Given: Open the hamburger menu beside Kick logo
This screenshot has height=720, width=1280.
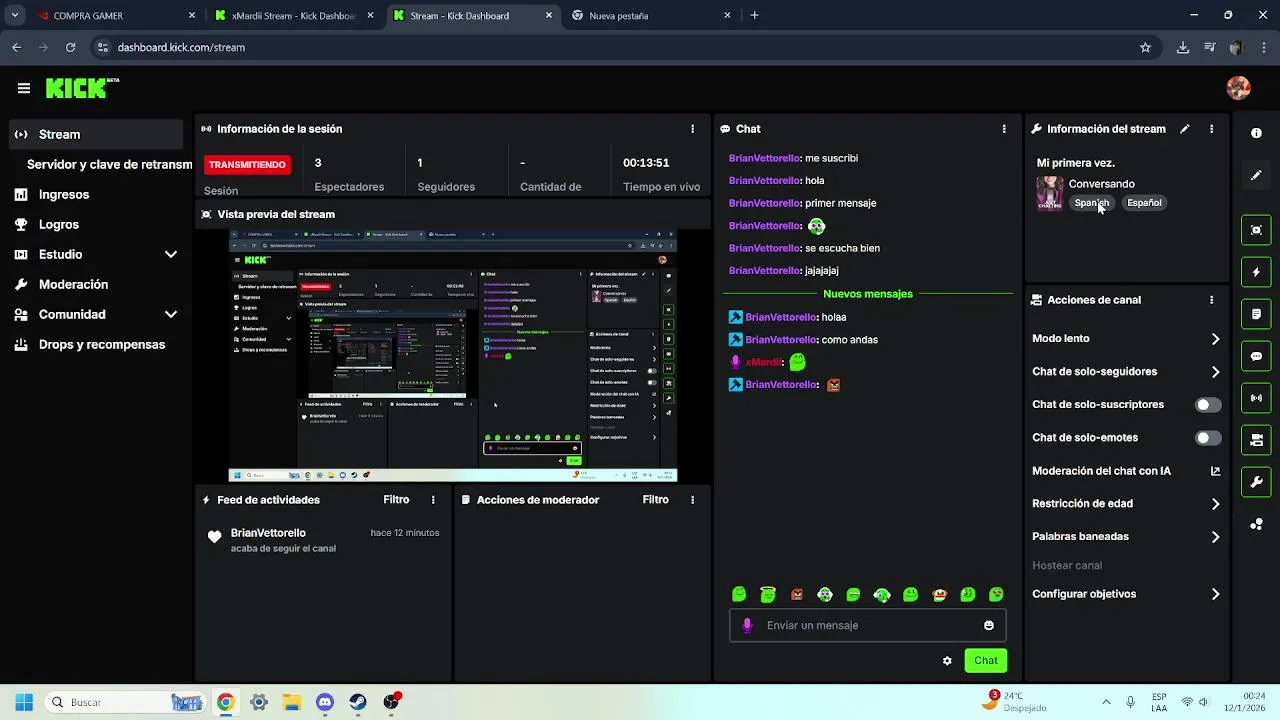Looking at the screenshot, I should (23, 88).
